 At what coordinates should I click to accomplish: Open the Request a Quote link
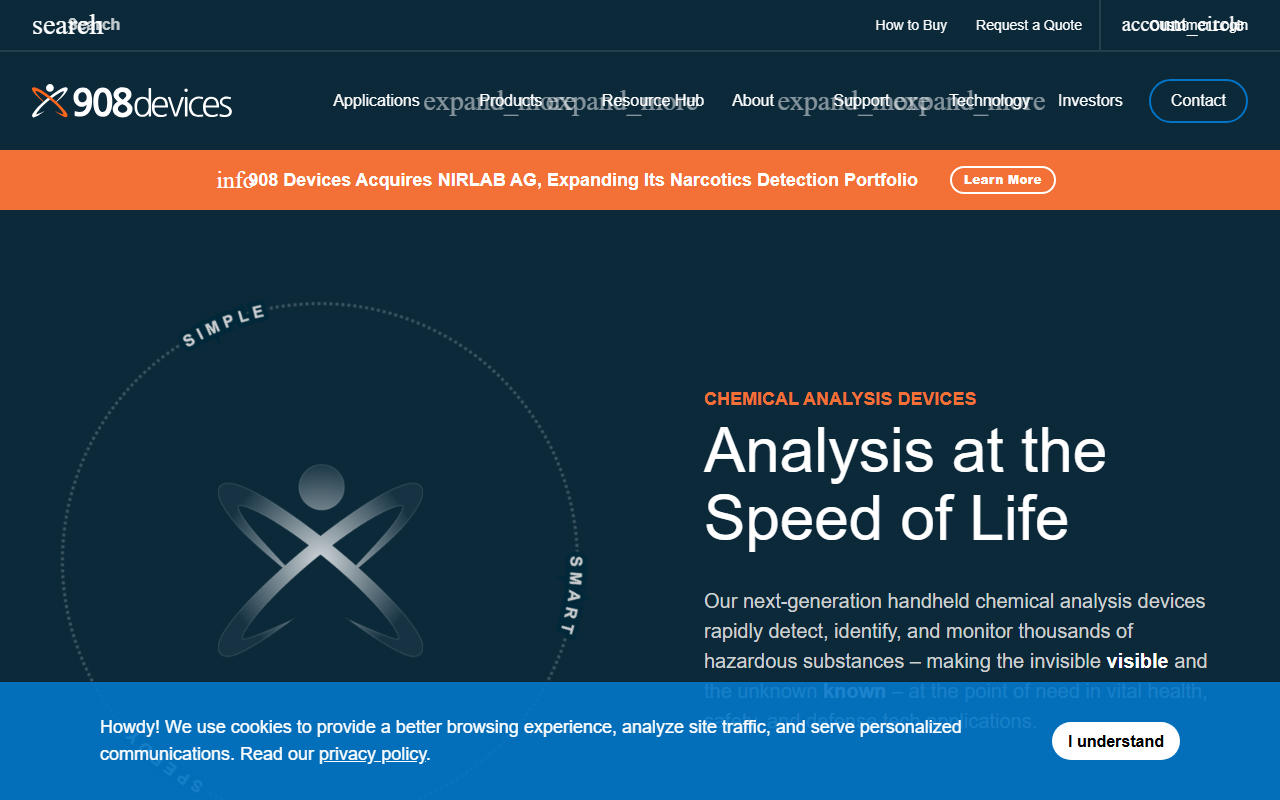point(1029,25)
